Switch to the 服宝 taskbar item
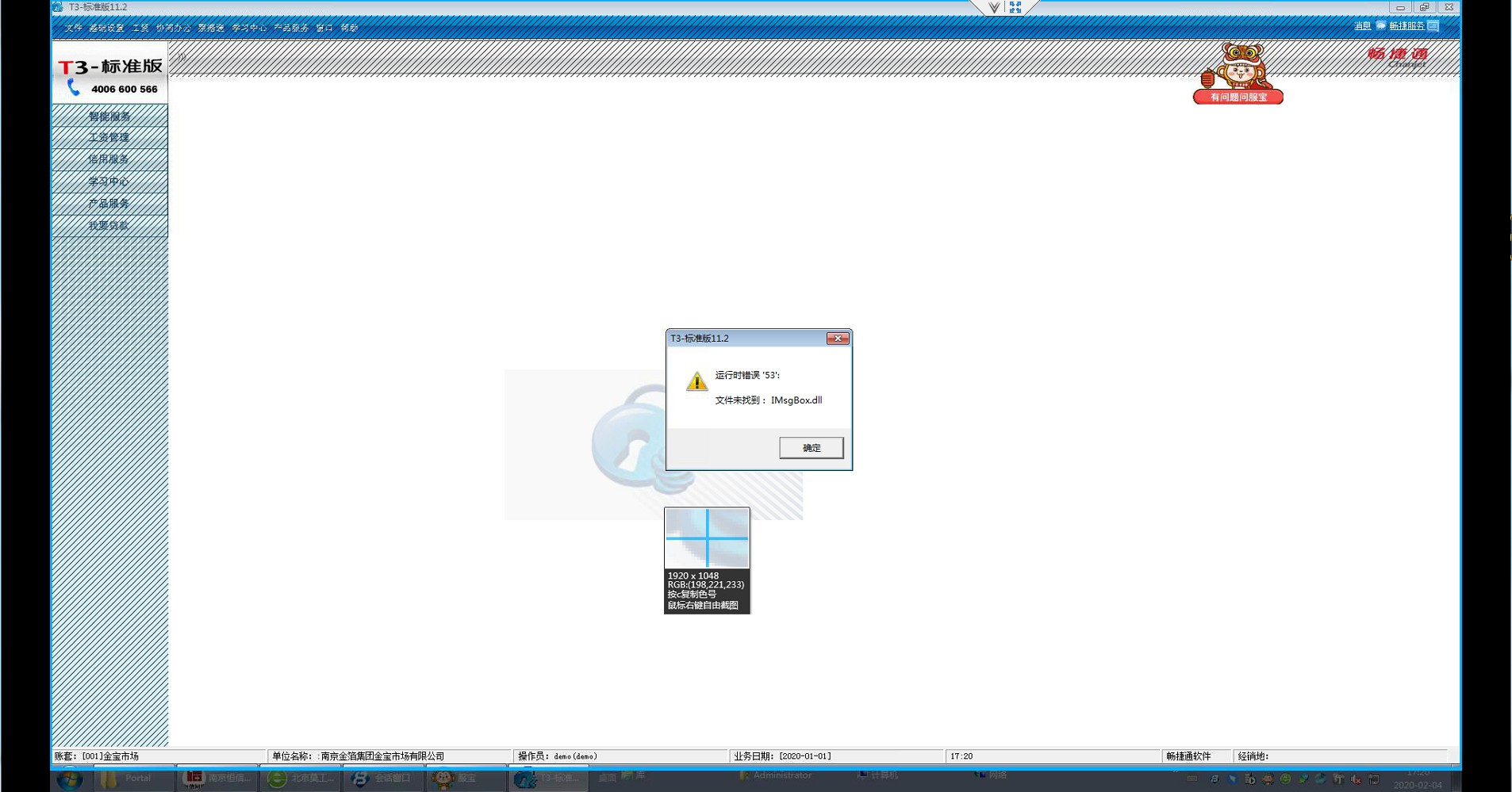This screenshot has height=792, width=1512. [466, 779]
